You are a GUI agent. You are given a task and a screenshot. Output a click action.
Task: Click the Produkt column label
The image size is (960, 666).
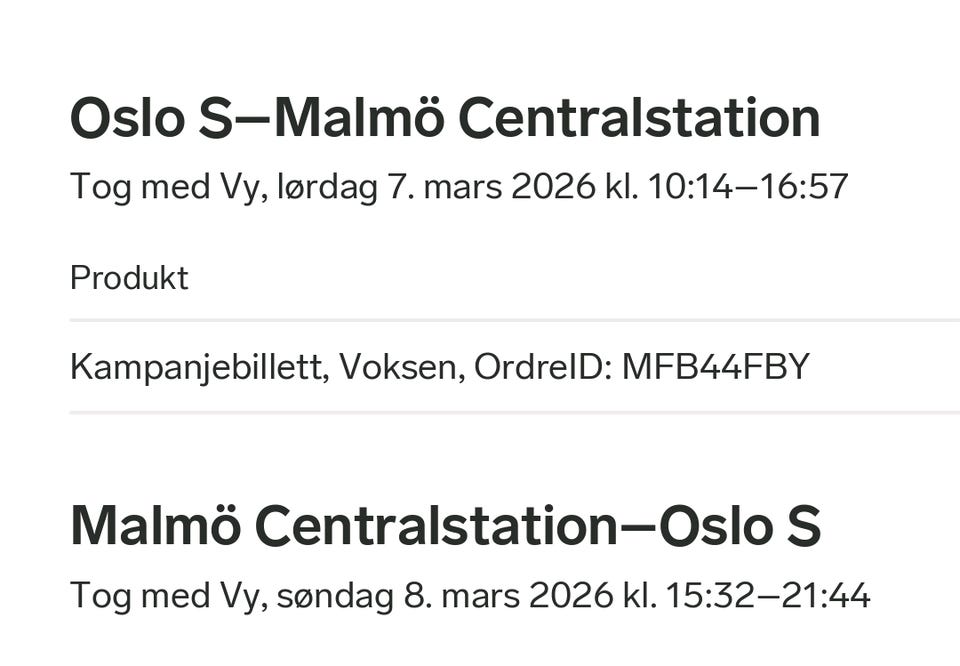[x=129, y=278]
